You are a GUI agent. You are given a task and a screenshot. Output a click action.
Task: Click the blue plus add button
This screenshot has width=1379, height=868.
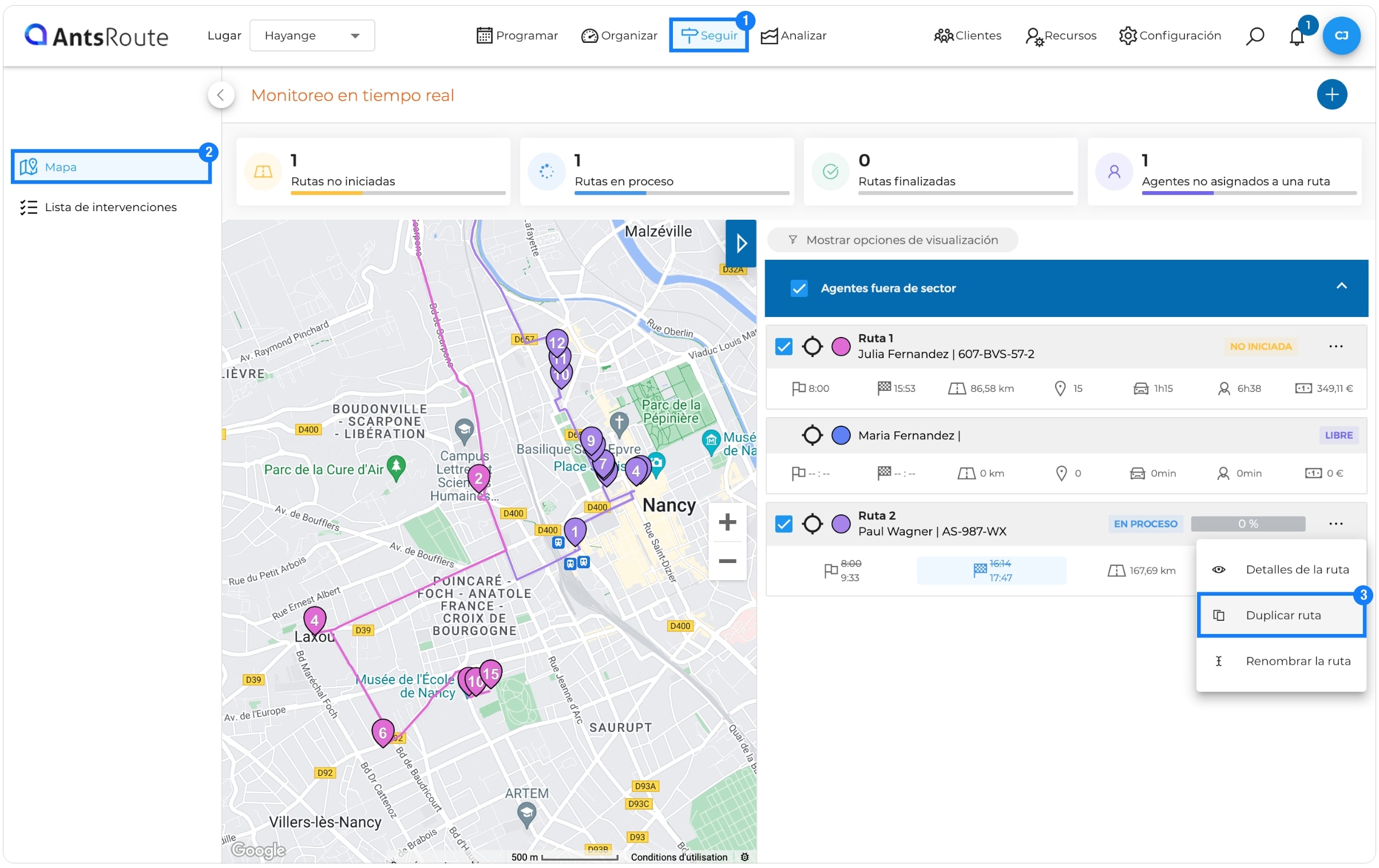coord(1332,94)
